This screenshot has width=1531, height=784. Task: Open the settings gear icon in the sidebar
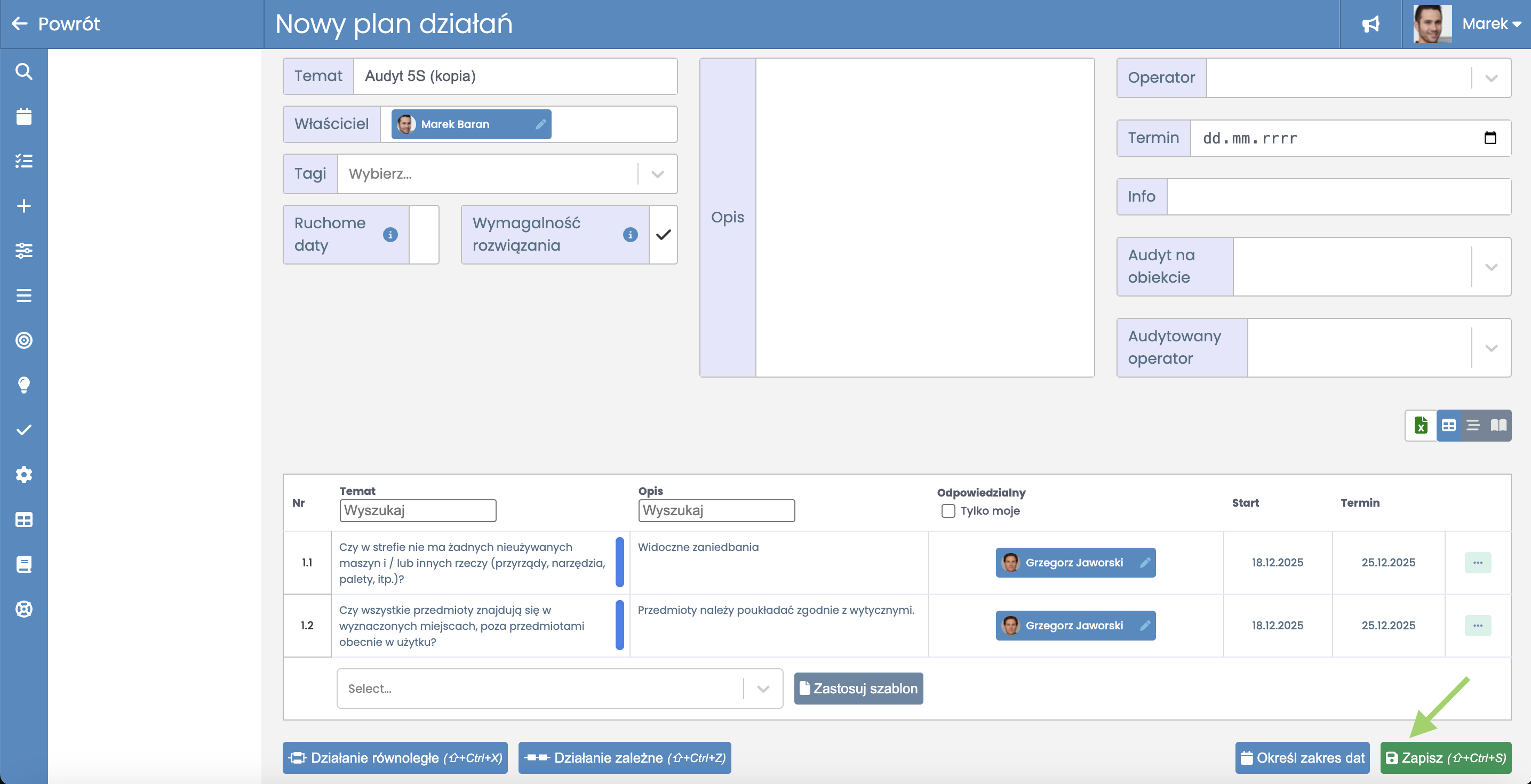tap(24, 475)
